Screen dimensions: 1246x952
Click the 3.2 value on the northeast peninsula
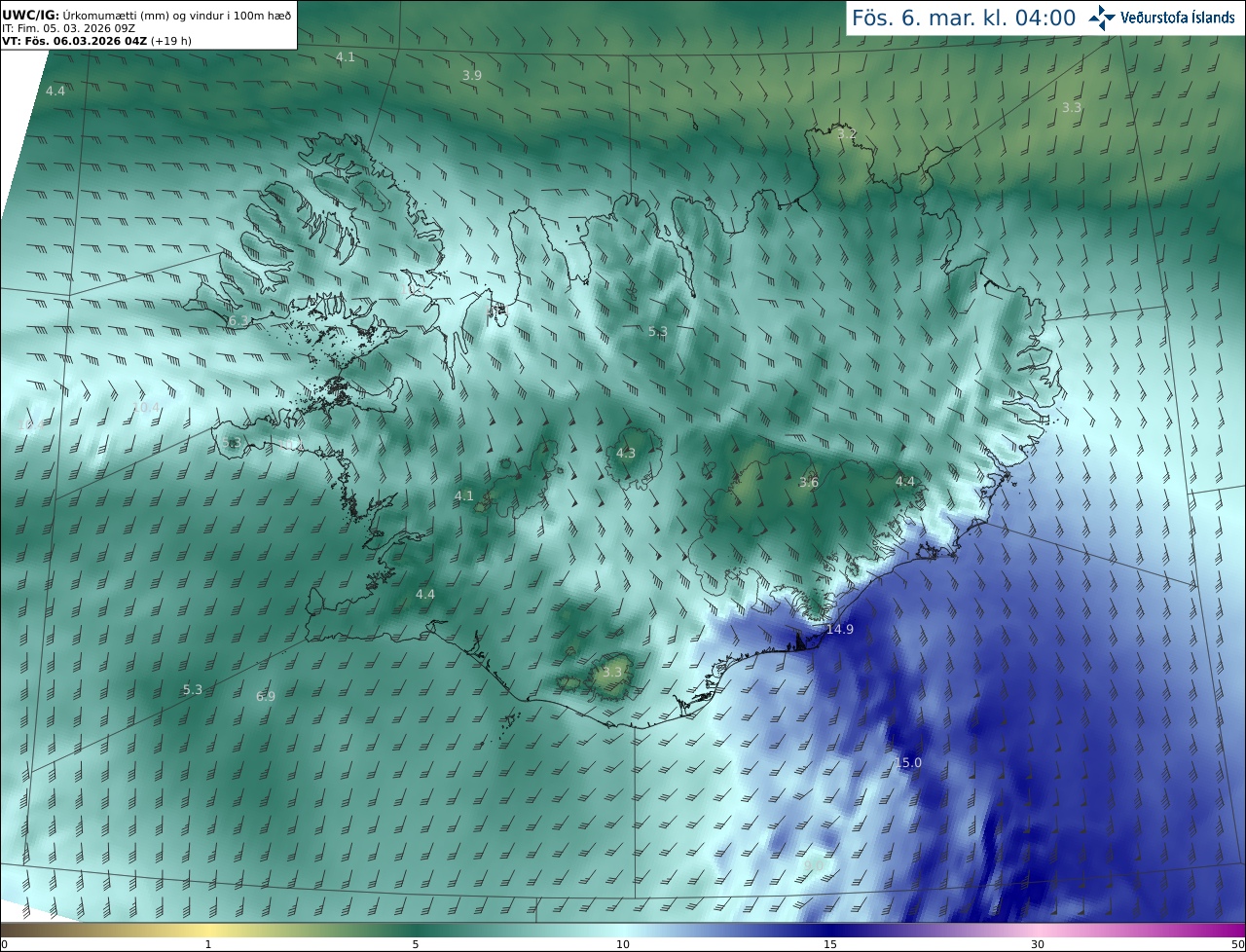[847, 134]
